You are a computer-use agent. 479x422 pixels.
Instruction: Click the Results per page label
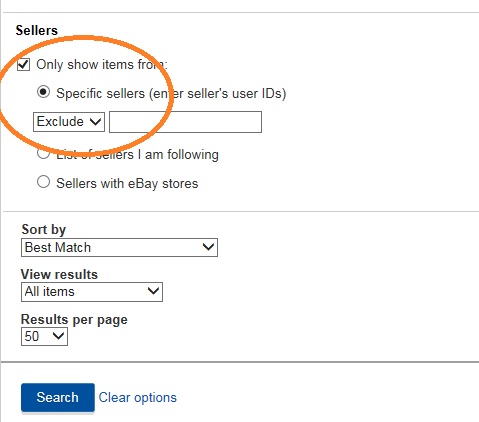(x=74, y=319)
